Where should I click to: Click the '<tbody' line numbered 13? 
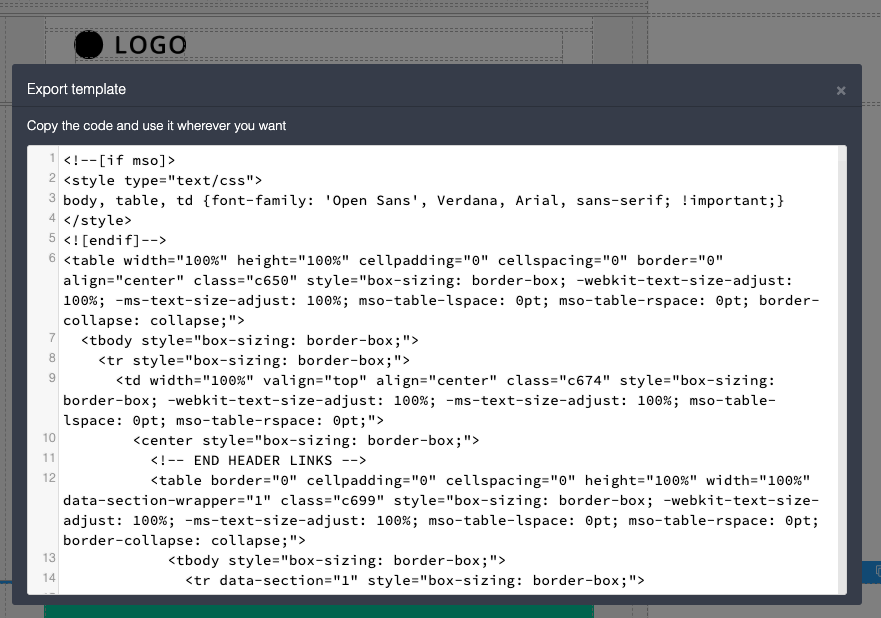[x=337, y=561]
